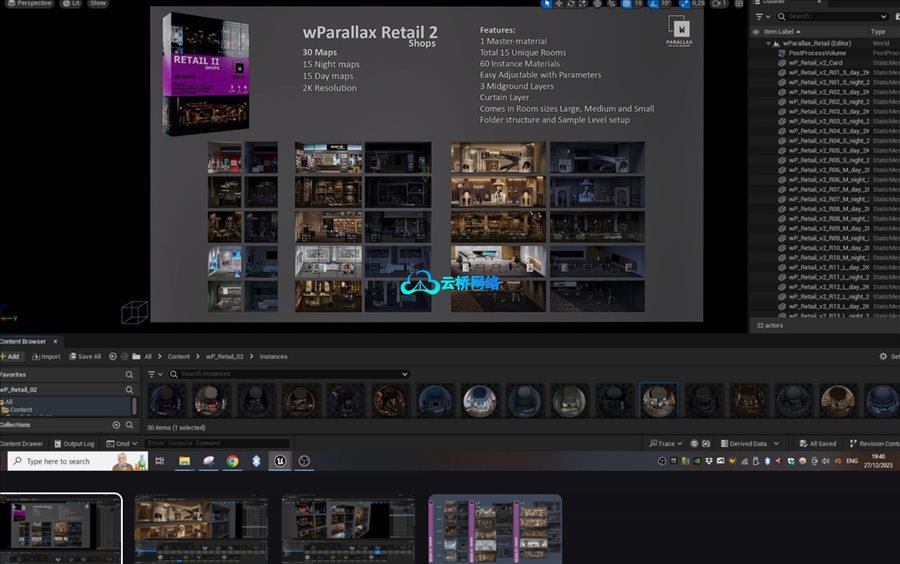Image resolution: width=900 pixels, height=564 pixels.
Task: Collapse wParallax_Retail (Editor) world tree
Action: point(769,43)
